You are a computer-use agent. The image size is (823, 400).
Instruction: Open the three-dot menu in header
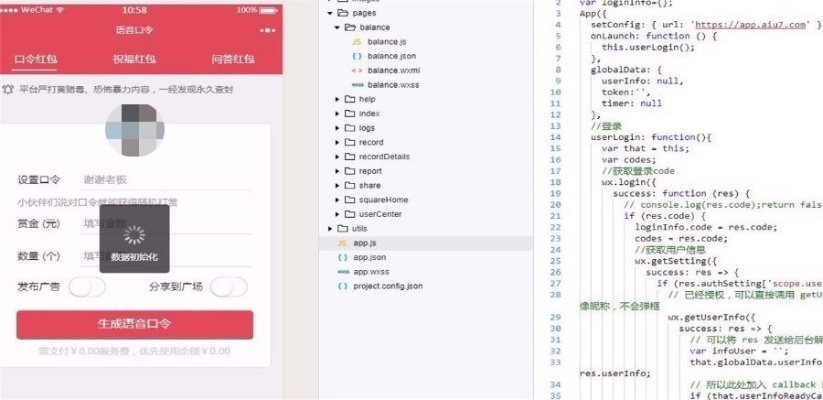[x=267, y=31]
